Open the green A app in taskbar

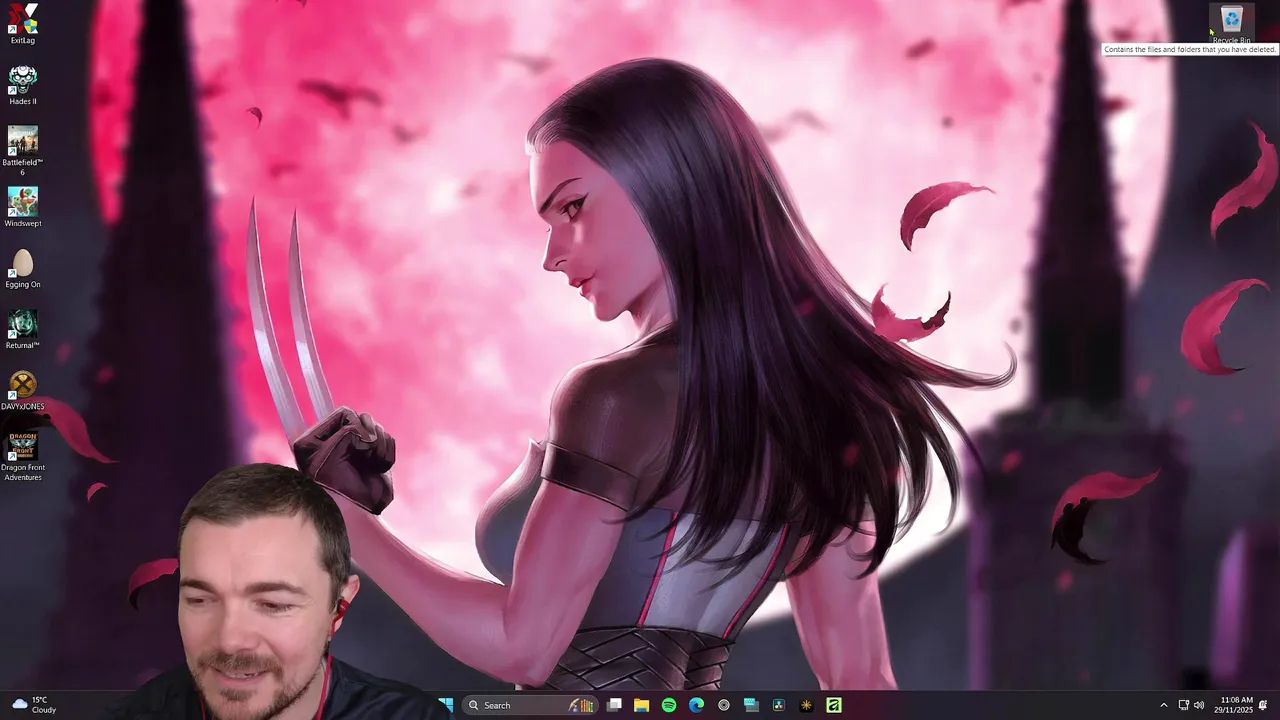coord(834,705)
